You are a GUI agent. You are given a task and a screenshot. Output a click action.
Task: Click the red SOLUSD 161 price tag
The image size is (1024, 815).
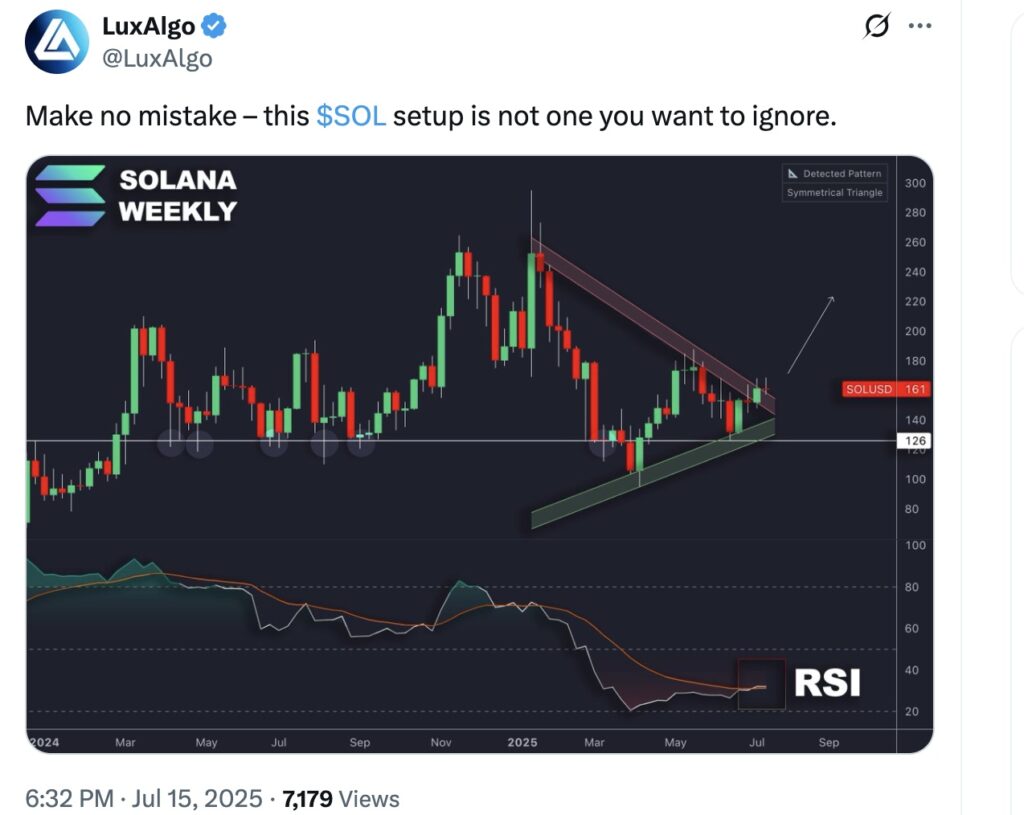886,389
